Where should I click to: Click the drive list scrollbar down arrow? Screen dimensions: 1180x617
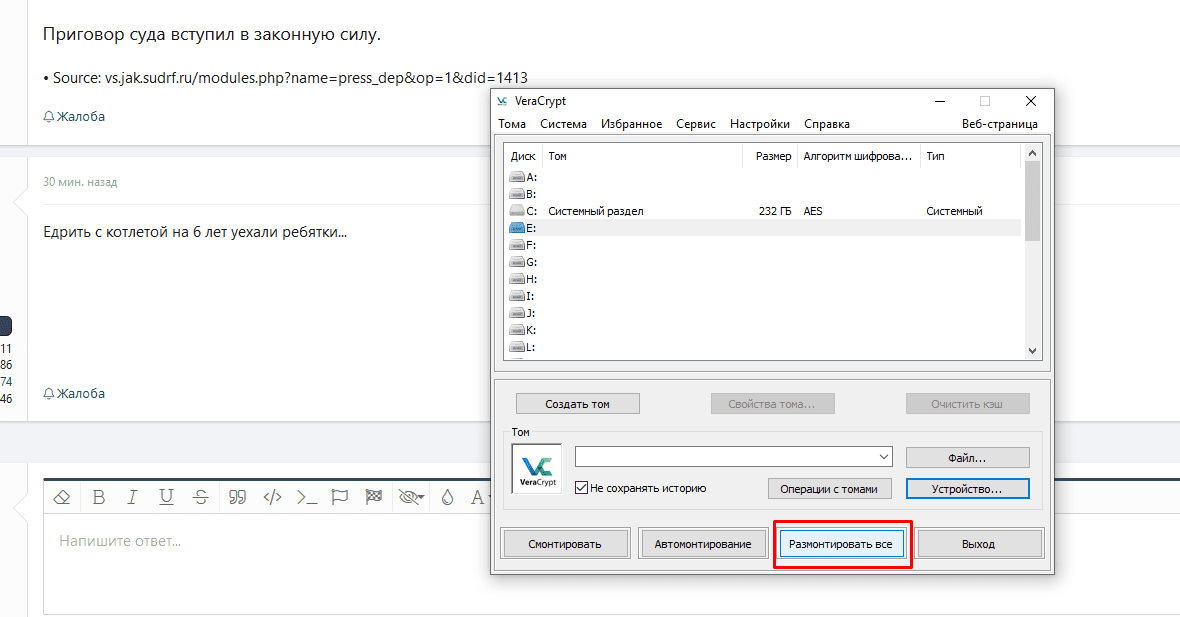(1032, 351)
